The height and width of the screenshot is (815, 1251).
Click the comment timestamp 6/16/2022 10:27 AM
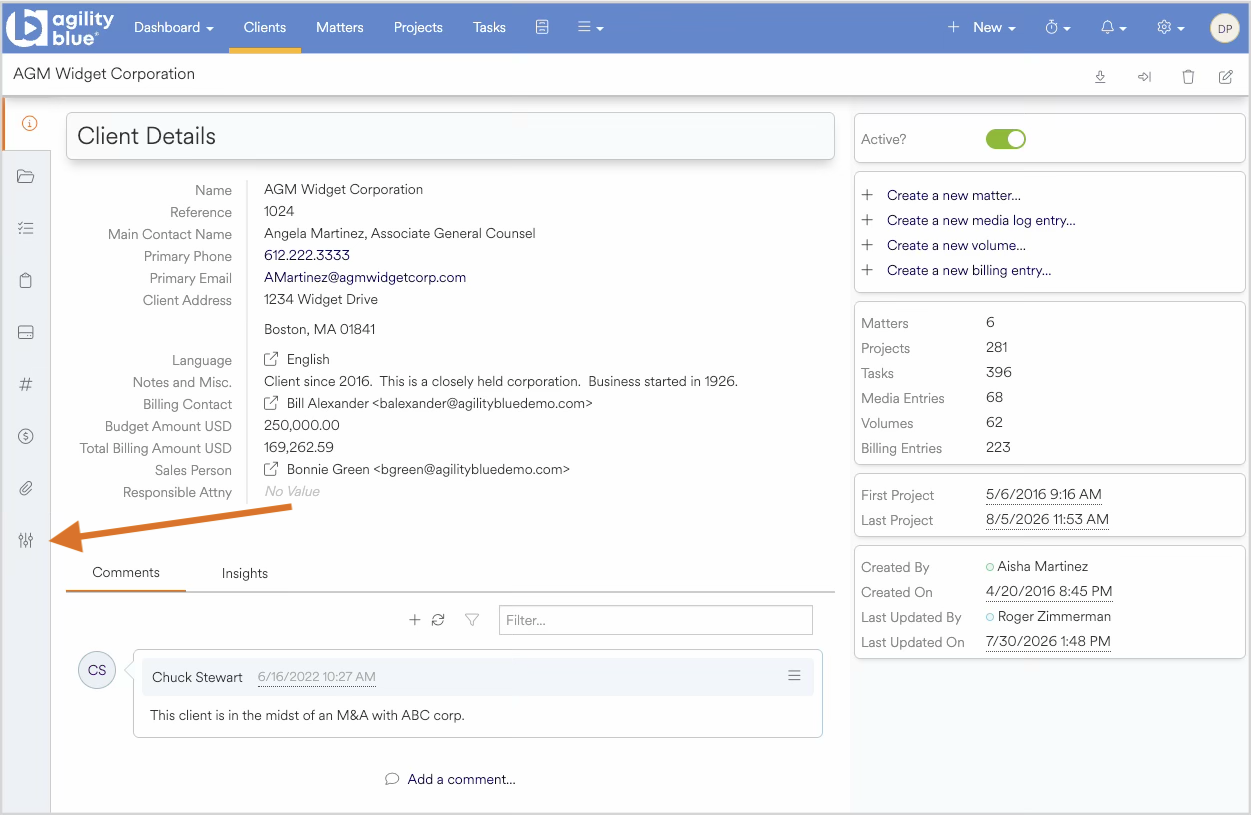pyautogui.click(x=317, y=677)
